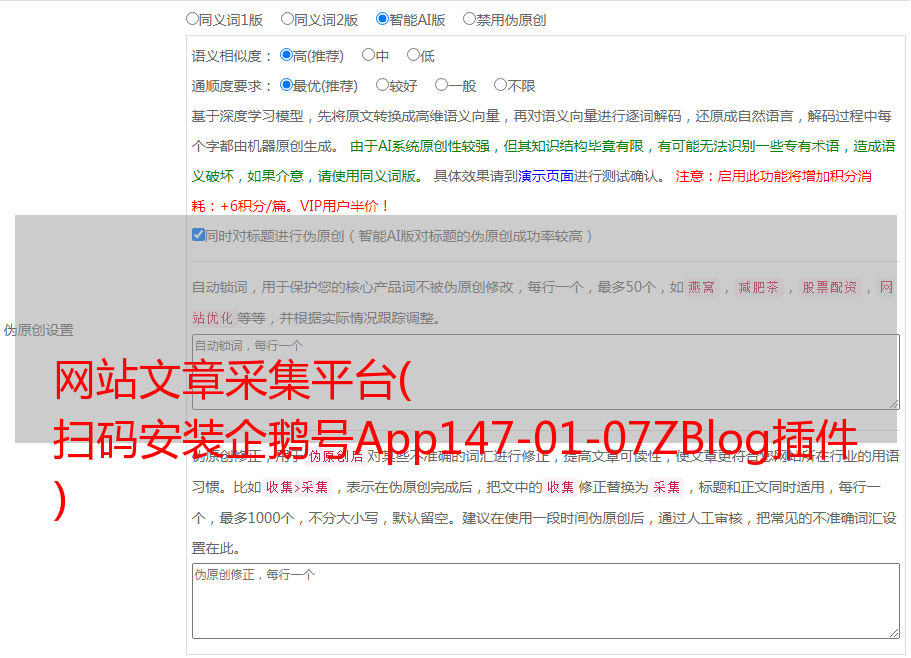Click the 伪原创修正 textarea resize handle
Screen dimensions: 911x658
click(x=894, y=633)
